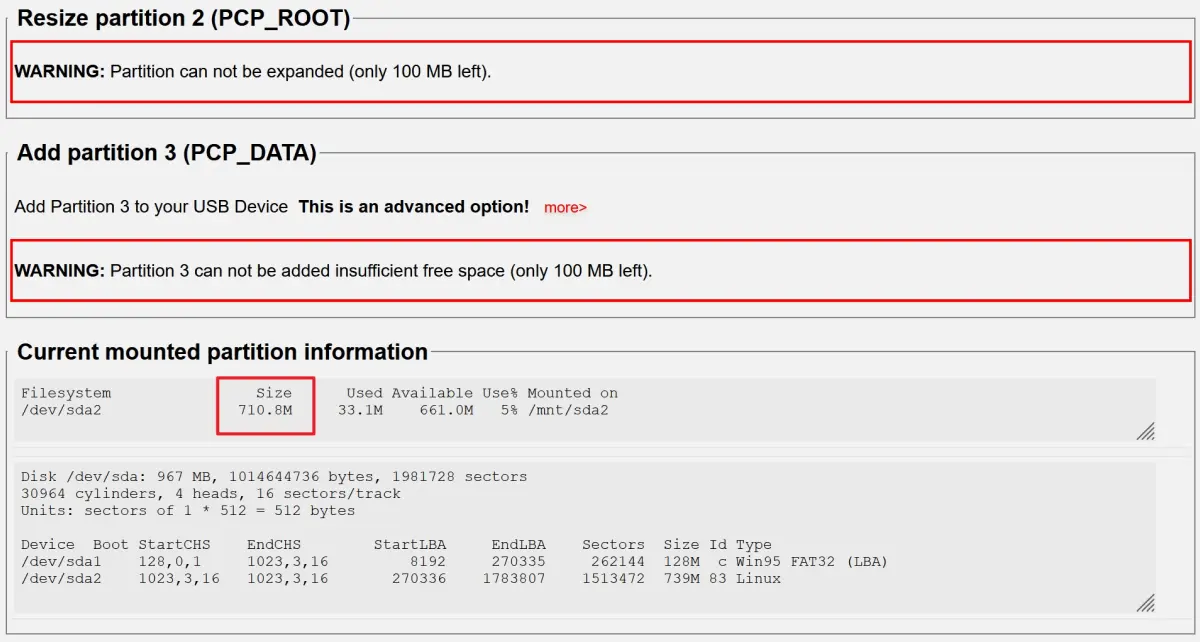
Task: Click /dev/sda1 in the partition table
Action: click(x=61, y=562)
